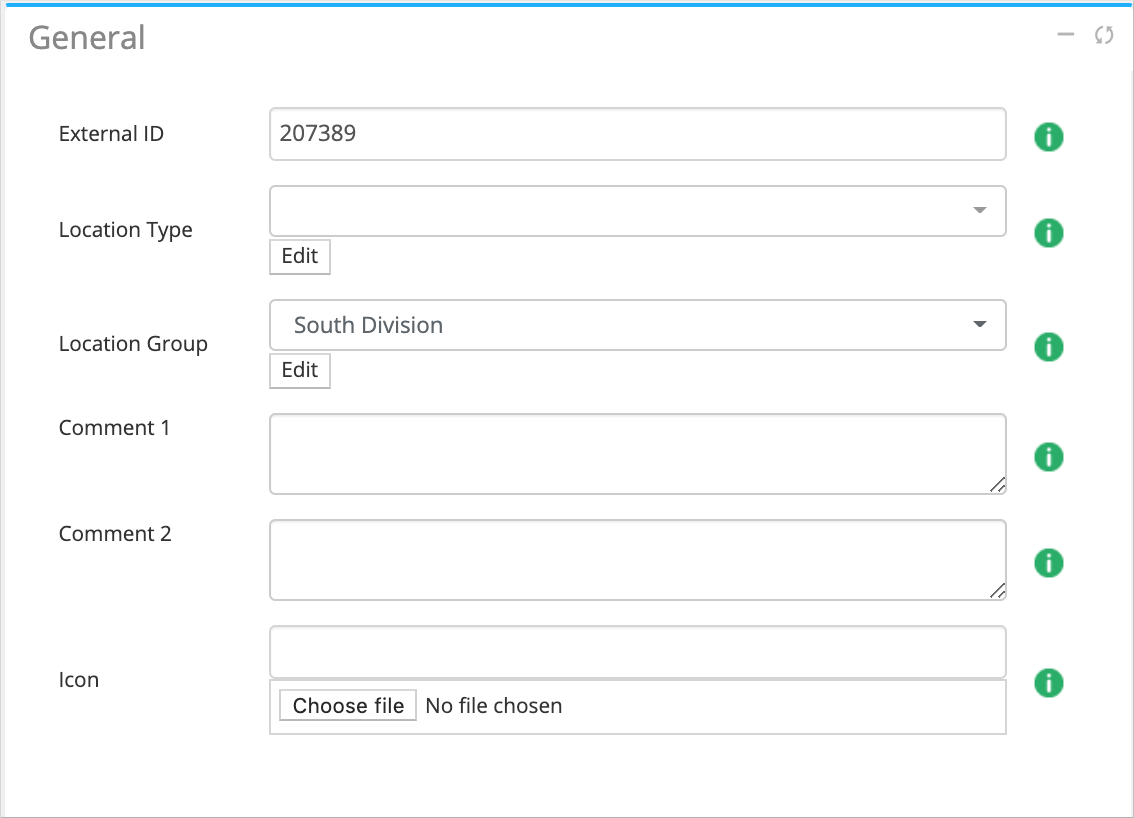
Task: Show help info for Icon field
Action: click(1048, 683)
